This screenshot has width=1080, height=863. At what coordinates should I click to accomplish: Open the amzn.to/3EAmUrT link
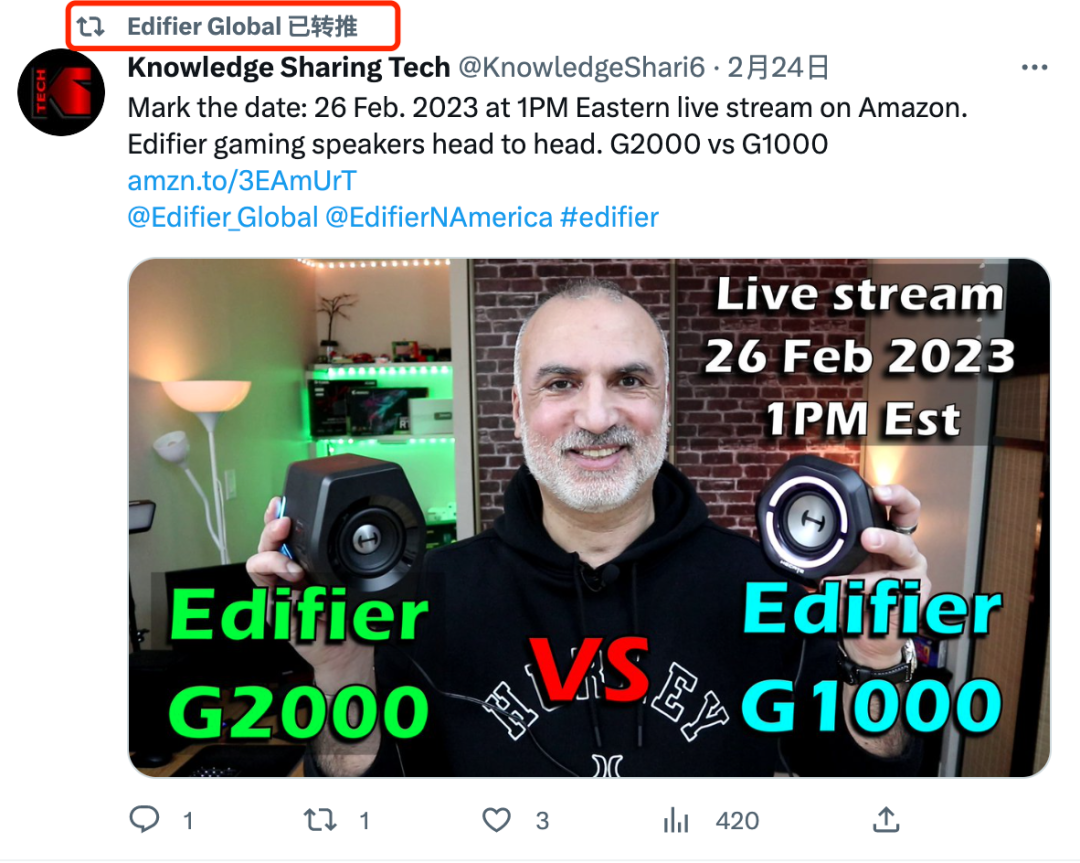(242, 180)
